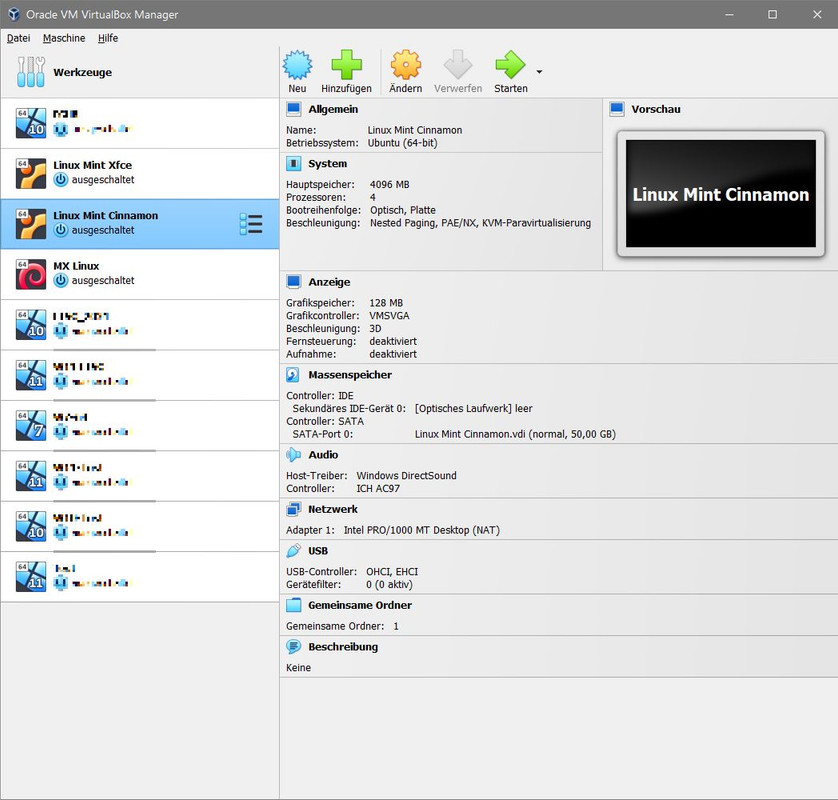Click the Audio section heading

[323, 454]
